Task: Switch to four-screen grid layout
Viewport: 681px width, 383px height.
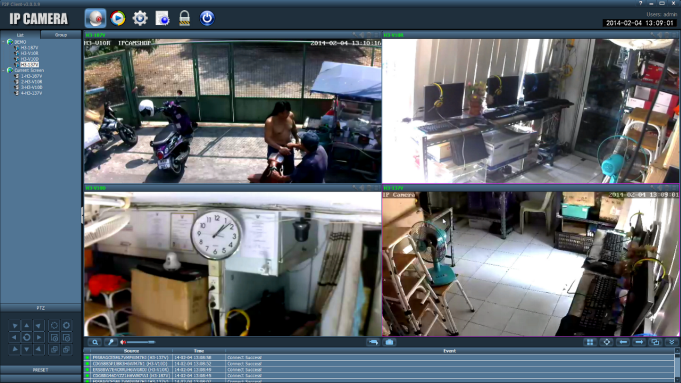Action: pyautogui.click(x=590, y=342)
